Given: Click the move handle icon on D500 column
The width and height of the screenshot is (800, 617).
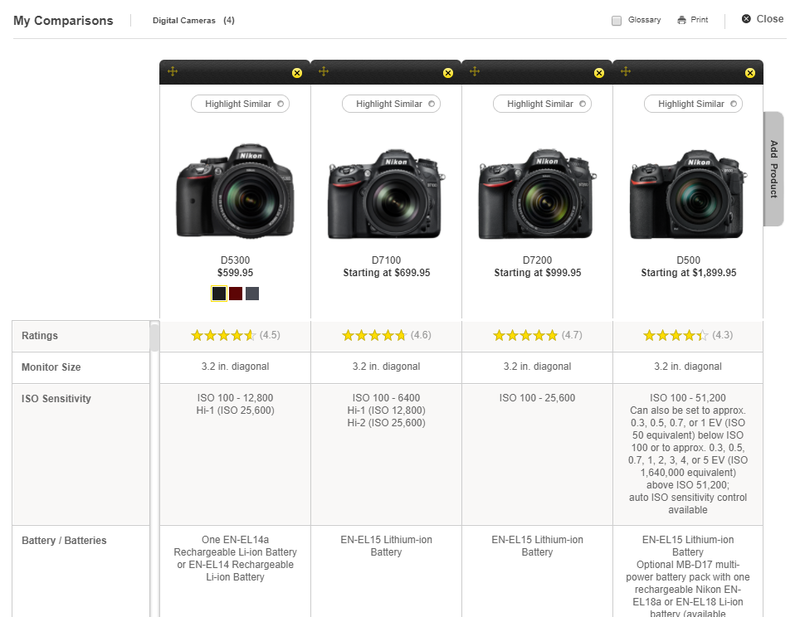Looking at the screenshot, I should click(x=626, y=71).
